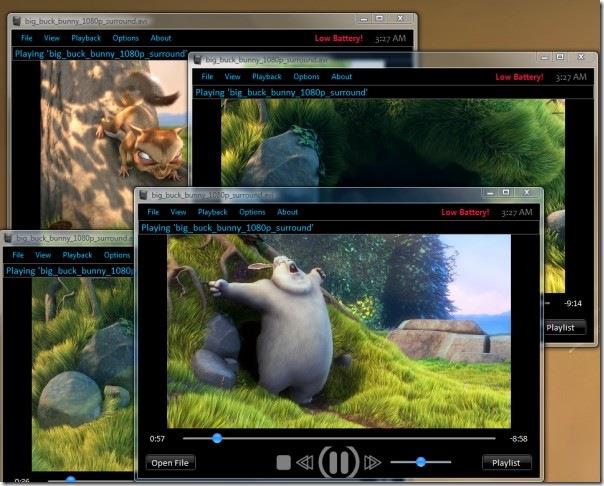The width and height of the screenshot is (604, 486).
Task: Click the 3:27 AM clock in the middle-right window
Action: [571, 77]
